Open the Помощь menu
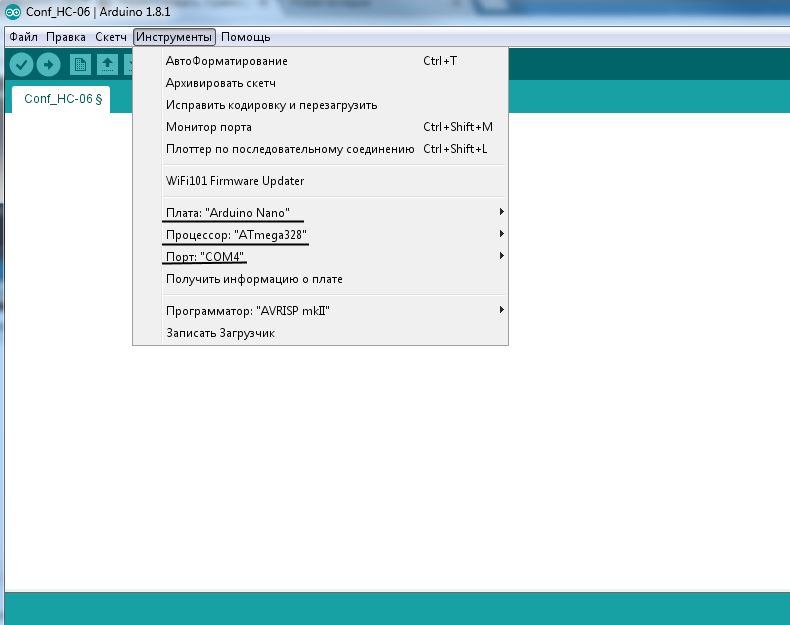This screenshot has height=625, width=790. coord(246,37)
